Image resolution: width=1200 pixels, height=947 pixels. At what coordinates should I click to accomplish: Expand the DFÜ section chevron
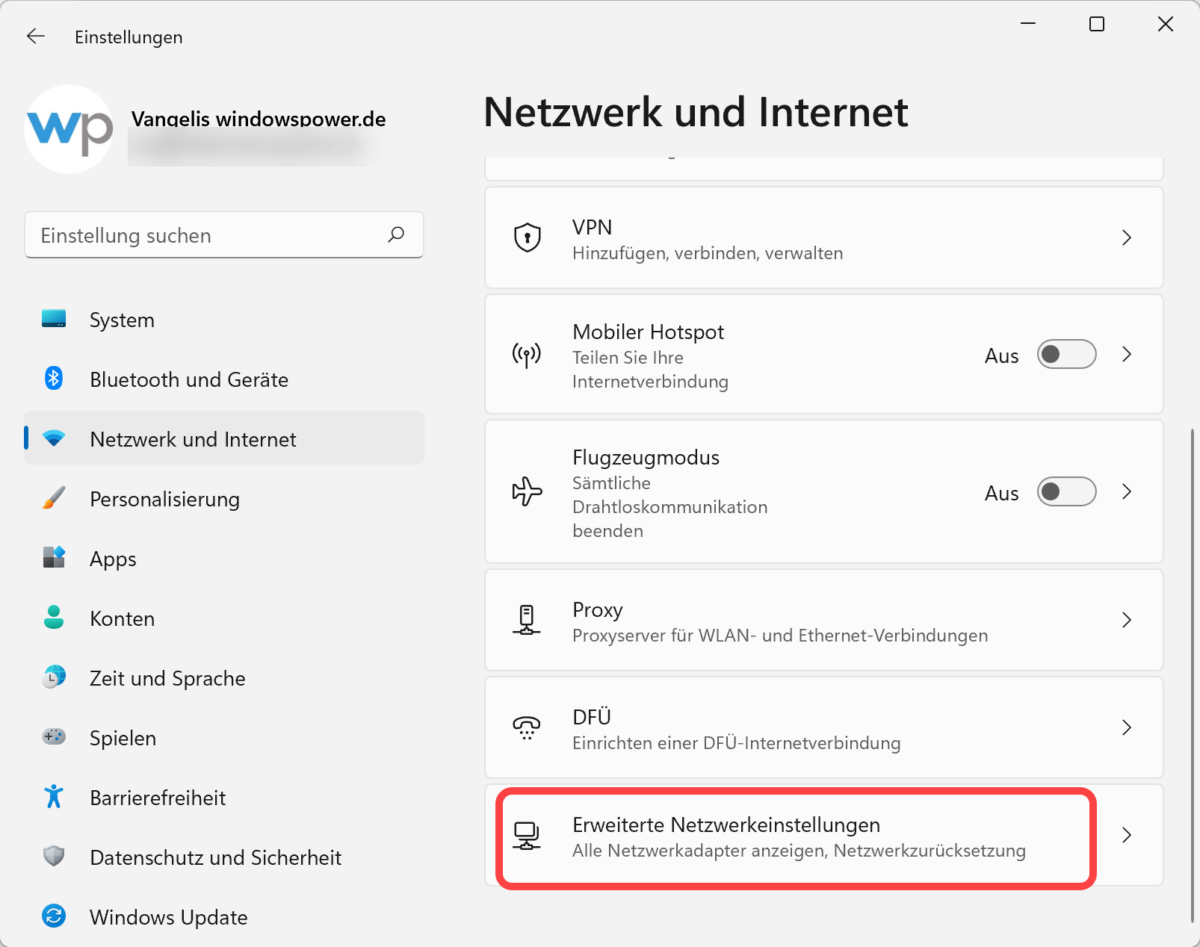click(1126, 727)
